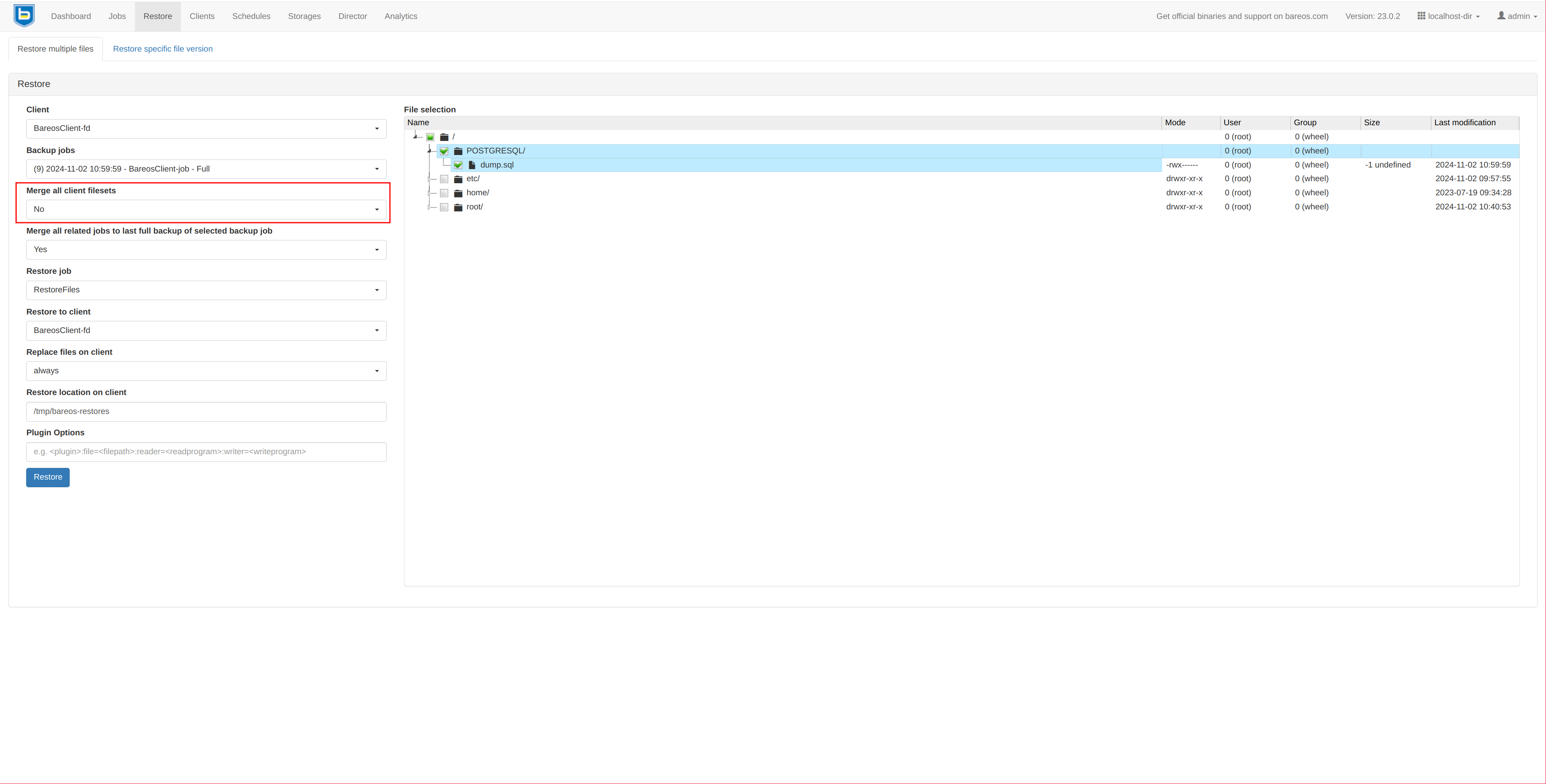The height and width of the screenshot is (784, 1546).
Task: Click the root/ folder icon
Action: click(458, 207)
